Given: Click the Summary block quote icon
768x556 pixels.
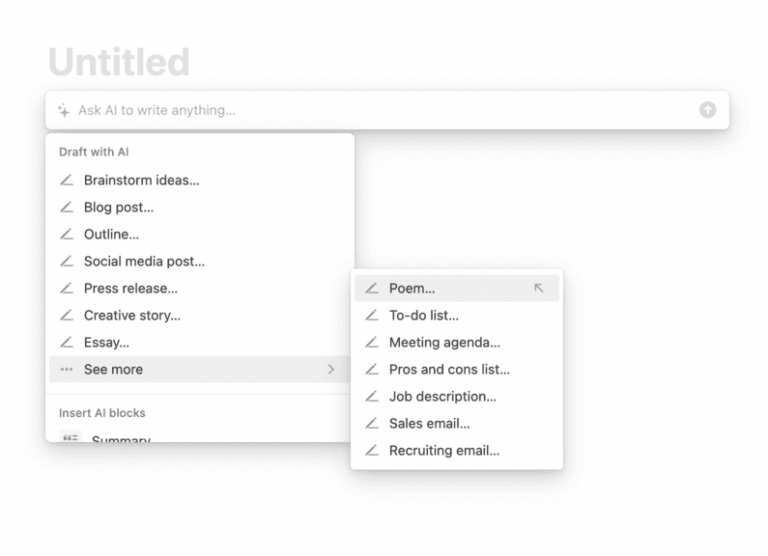Looking at the screenshot, I should point(70,438).
